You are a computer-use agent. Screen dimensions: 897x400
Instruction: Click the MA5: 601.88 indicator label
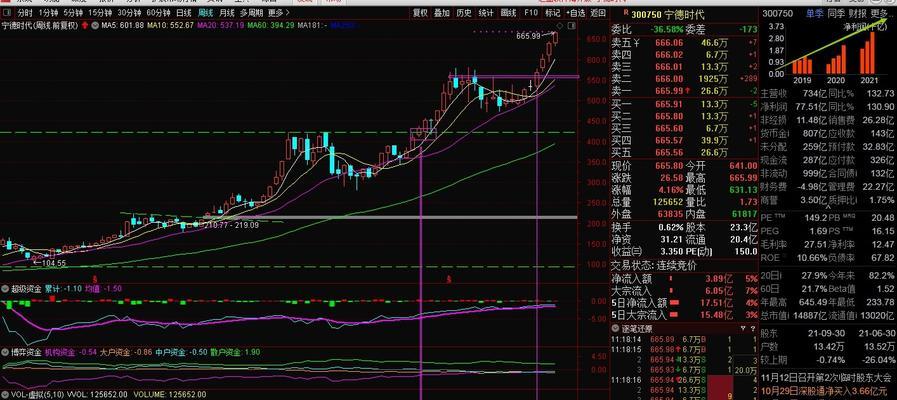pos(122,25)
